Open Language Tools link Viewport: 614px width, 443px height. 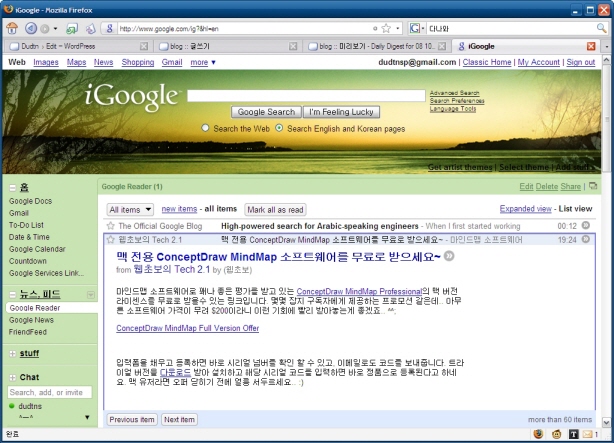453,108
